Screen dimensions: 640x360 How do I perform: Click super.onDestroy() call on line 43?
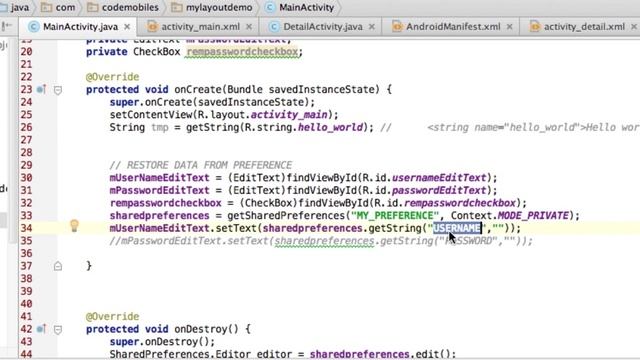pyautogui.click(x=162, y=342)
